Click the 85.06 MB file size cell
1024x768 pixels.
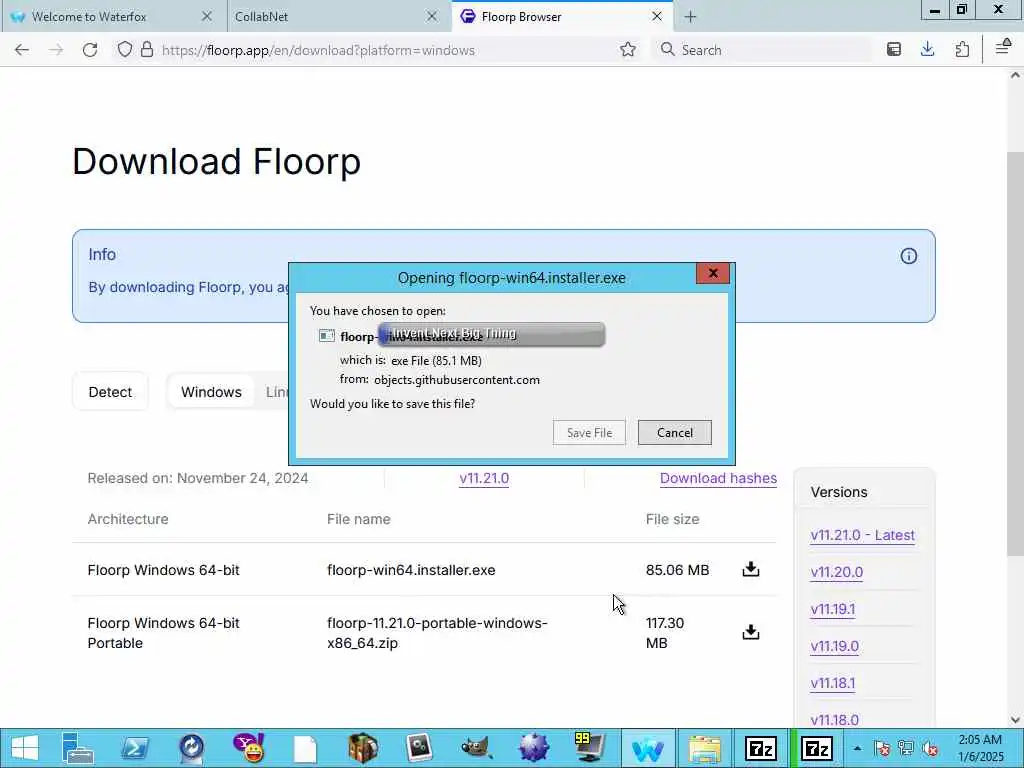click(x=677, y=570)
